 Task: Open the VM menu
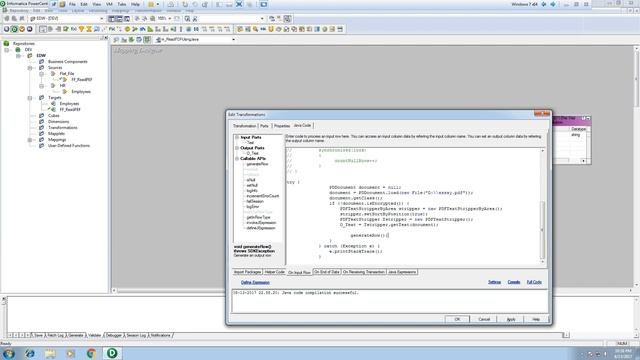click(x=109, y=4)
